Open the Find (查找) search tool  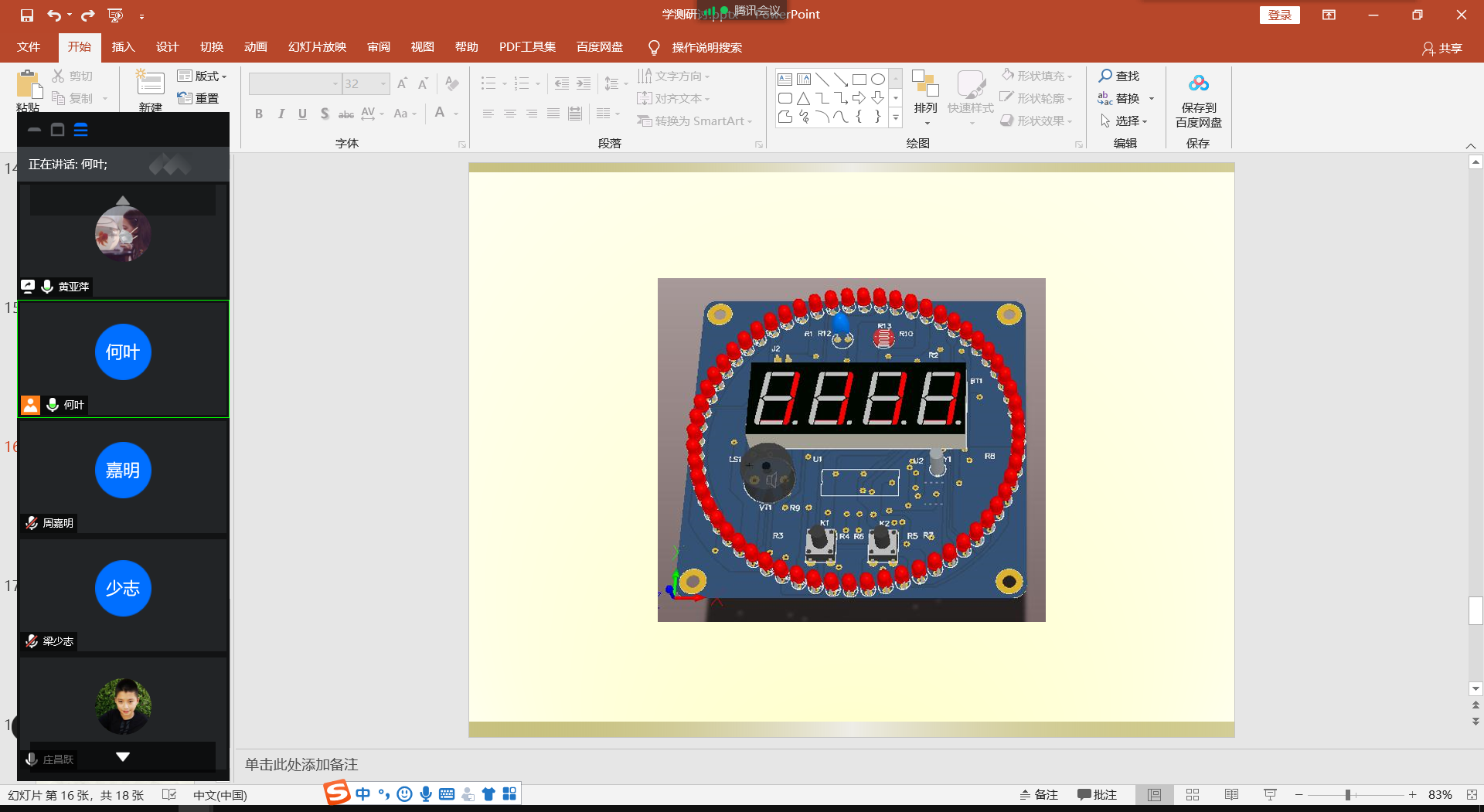pyautogui.click(x=1119, y=76)
